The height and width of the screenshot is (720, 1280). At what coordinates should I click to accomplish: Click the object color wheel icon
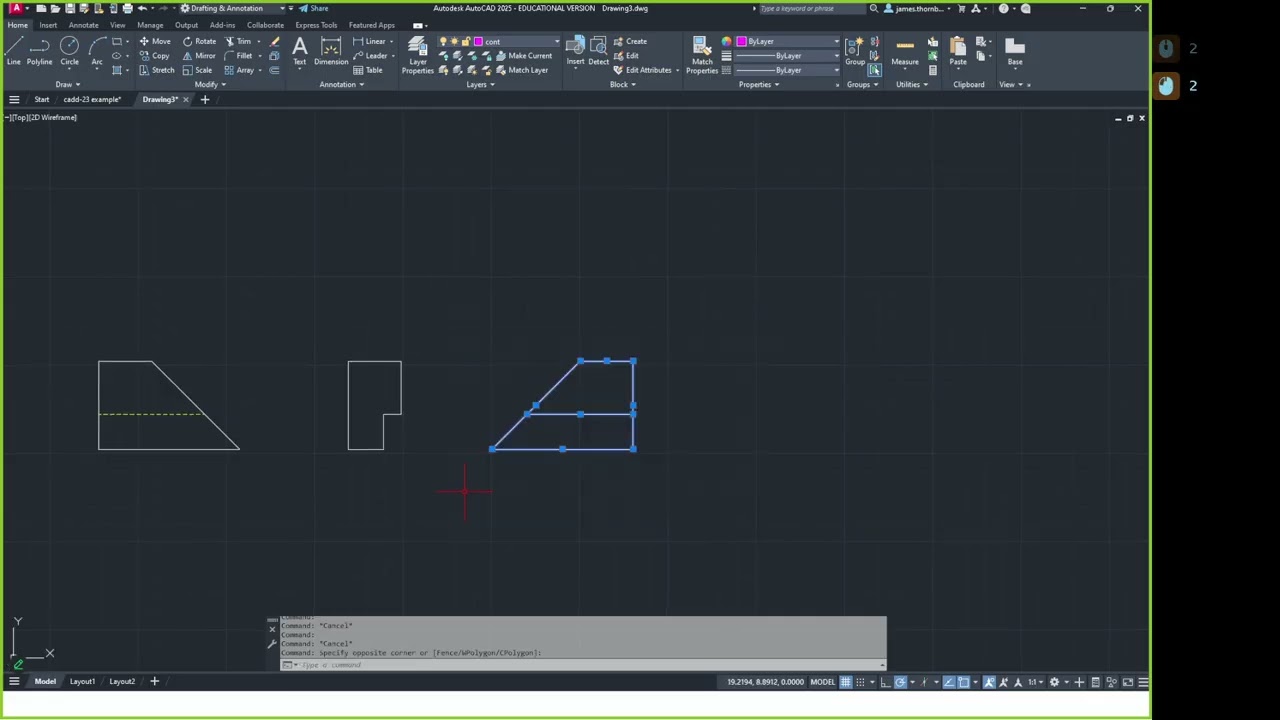[x=727, y=42]
